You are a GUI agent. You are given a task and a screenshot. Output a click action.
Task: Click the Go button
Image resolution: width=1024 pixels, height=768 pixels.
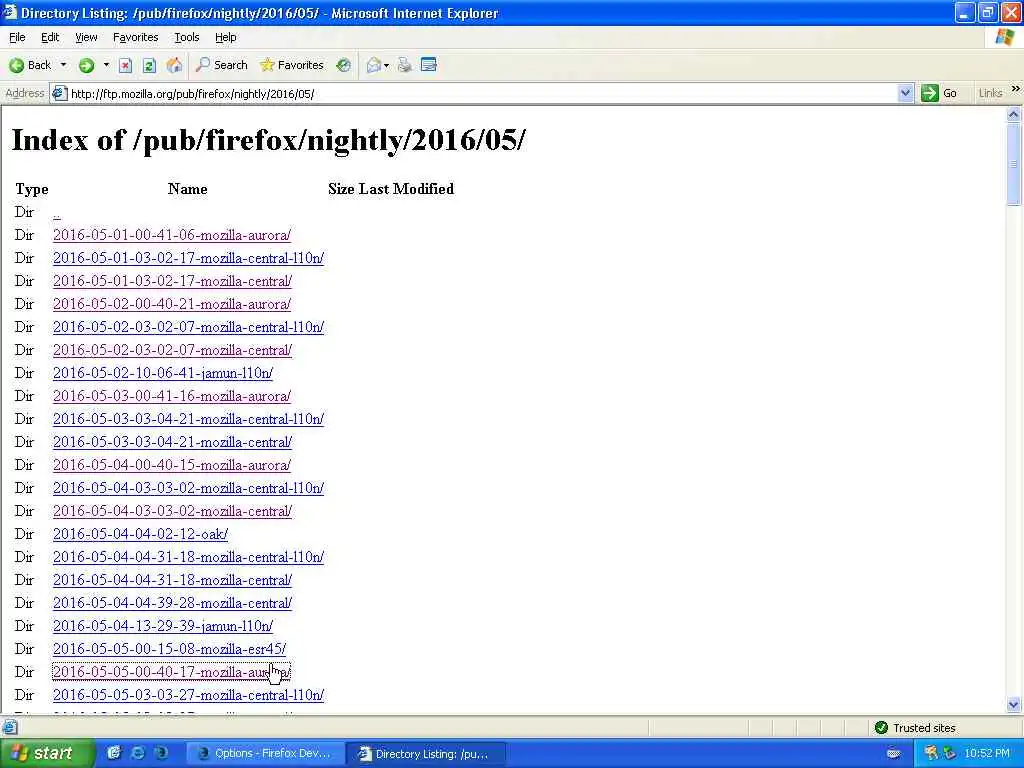tap(939, 93)
